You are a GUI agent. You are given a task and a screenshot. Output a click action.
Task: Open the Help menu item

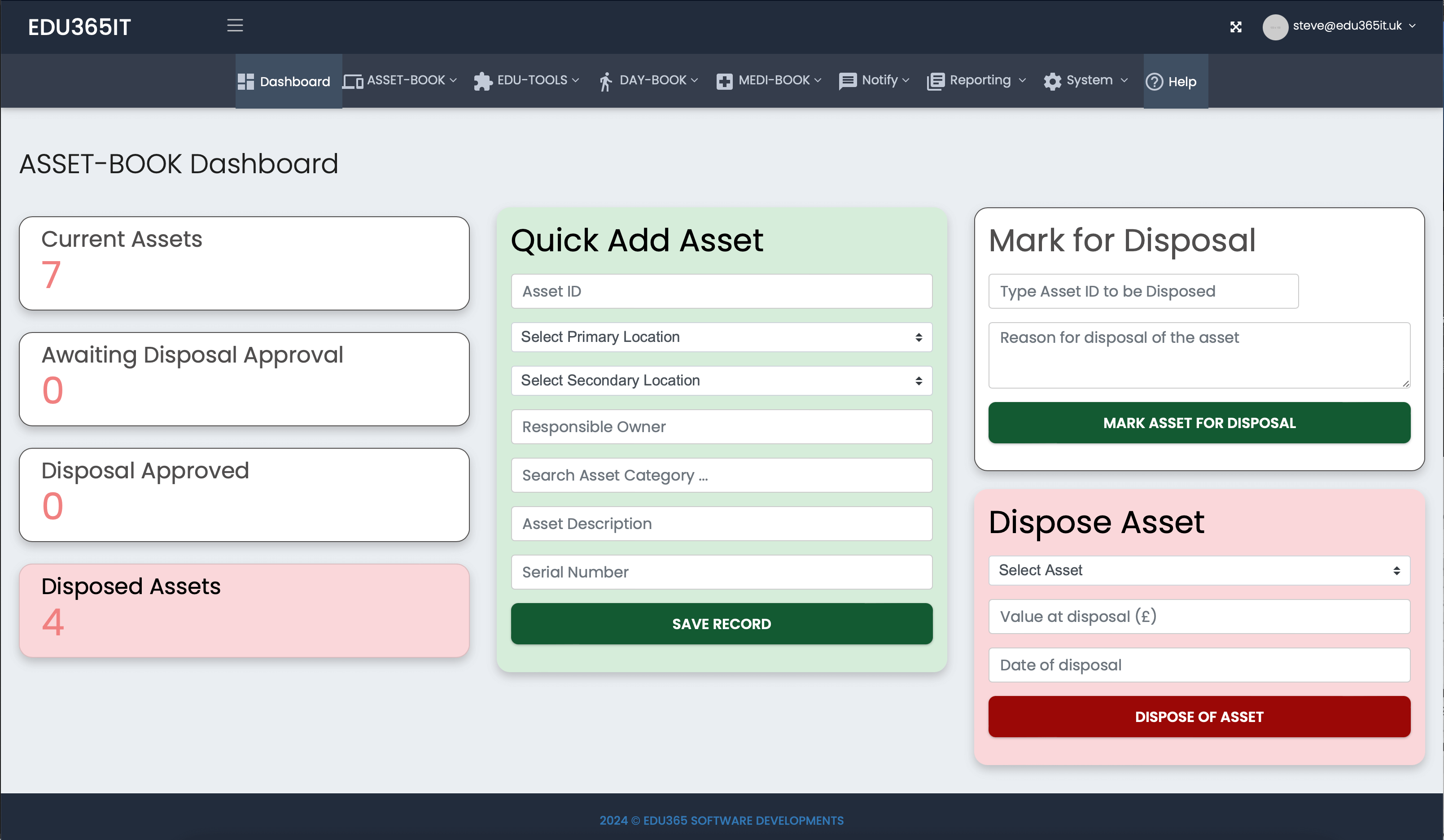(1176, 81)
